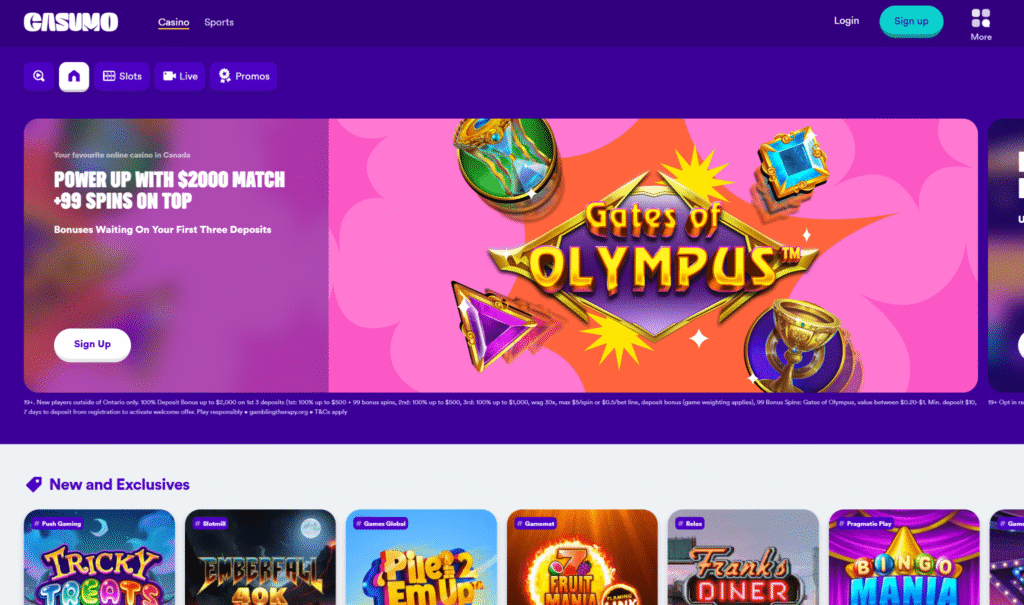
Task: Open the Frank's Diner game thumbnail
Action: (743, 557)
